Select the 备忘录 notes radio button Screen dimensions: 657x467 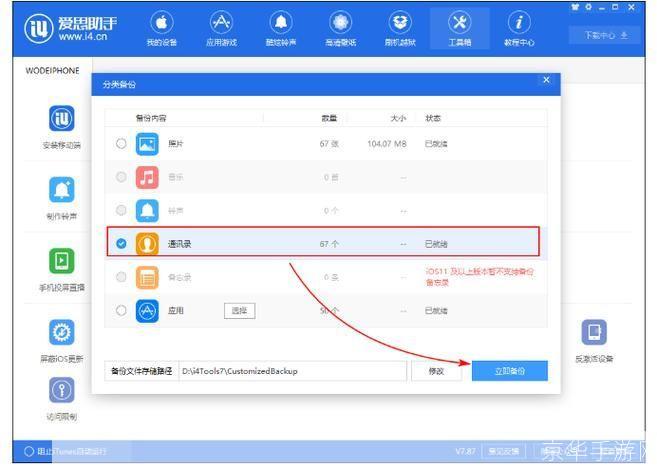pos(121,277)
